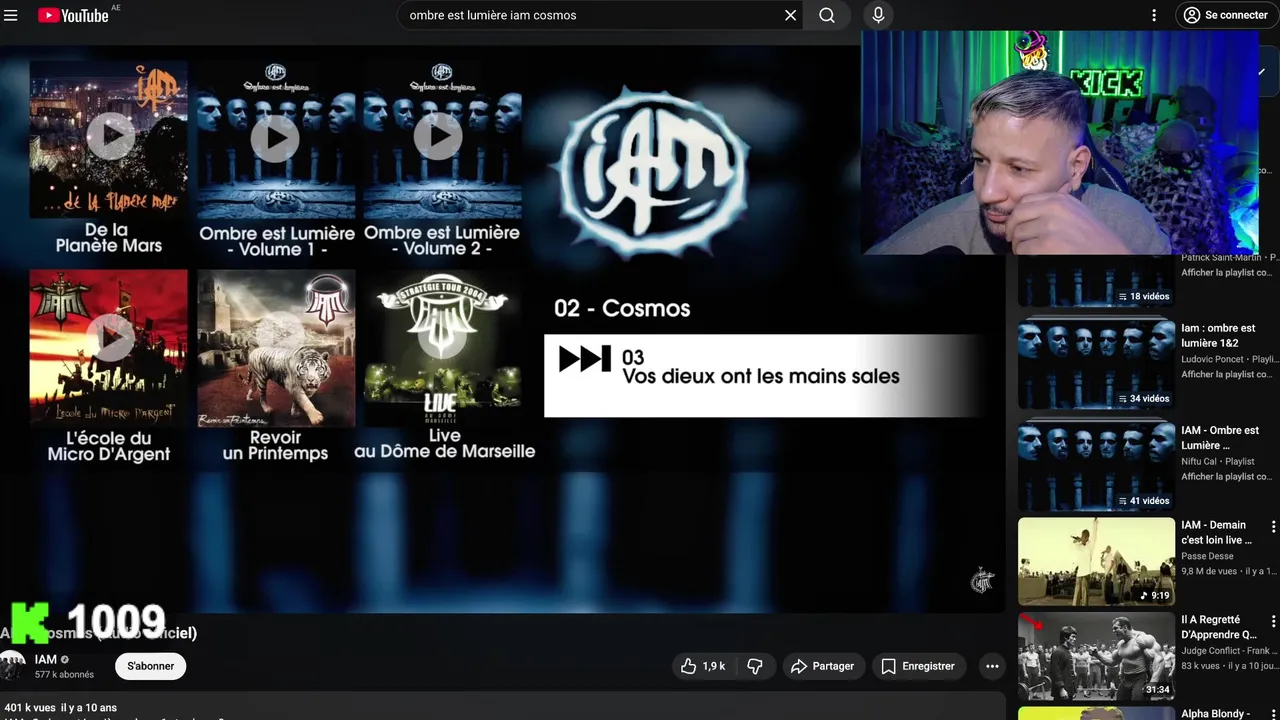Open the YouTube hamburger guide menu
The height and width of the screenshot is (720, 1280).
click(11, 15)
